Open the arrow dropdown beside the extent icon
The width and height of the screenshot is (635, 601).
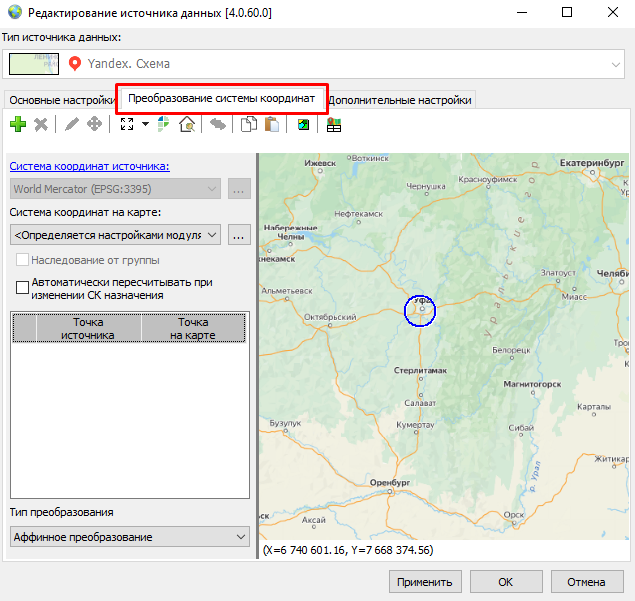click(x=145, y=124)
